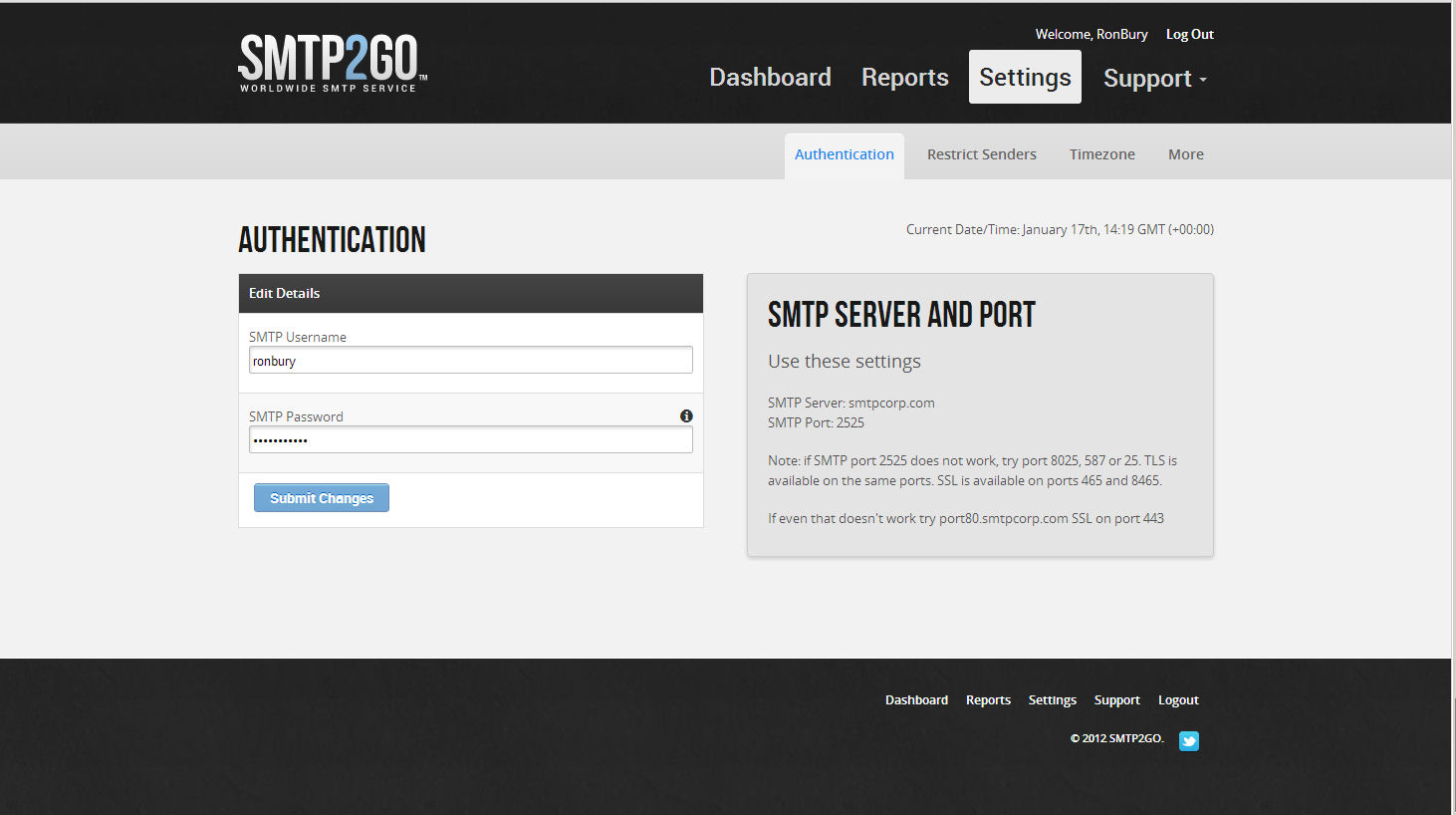
Task: Open the More tab
Action: pos(1186,154)
